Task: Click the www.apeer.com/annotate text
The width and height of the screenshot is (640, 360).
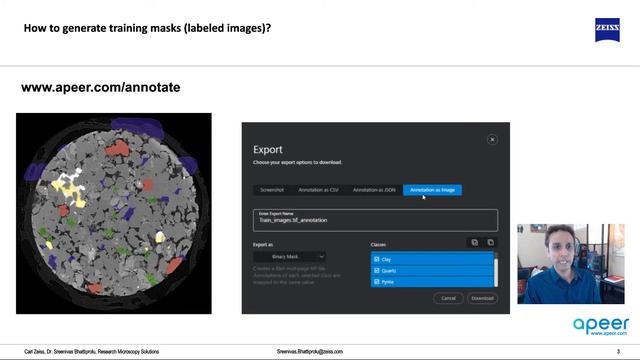Action: 101,87
